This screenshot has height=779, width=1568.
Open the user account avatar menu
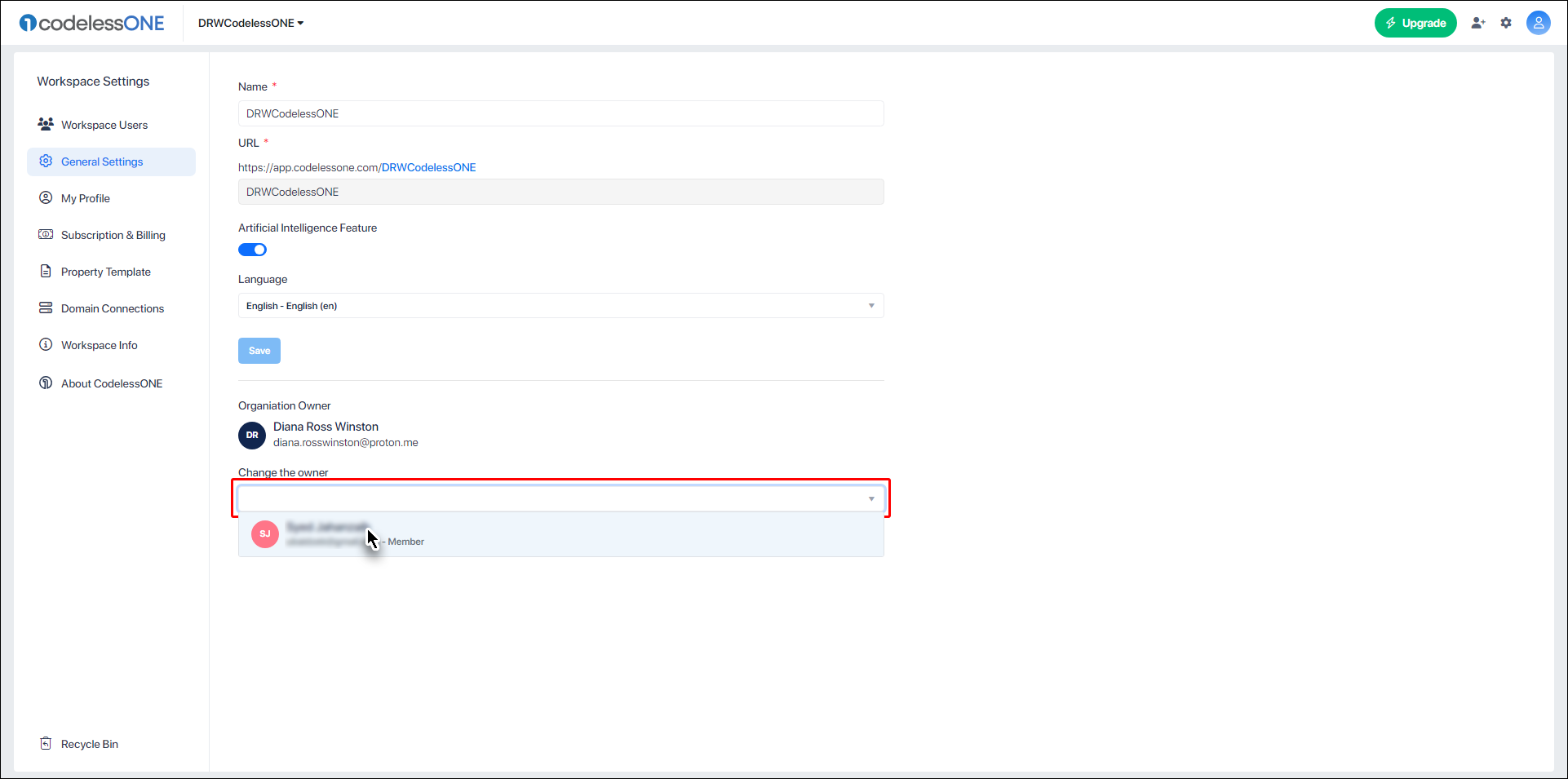(1539, 23)
